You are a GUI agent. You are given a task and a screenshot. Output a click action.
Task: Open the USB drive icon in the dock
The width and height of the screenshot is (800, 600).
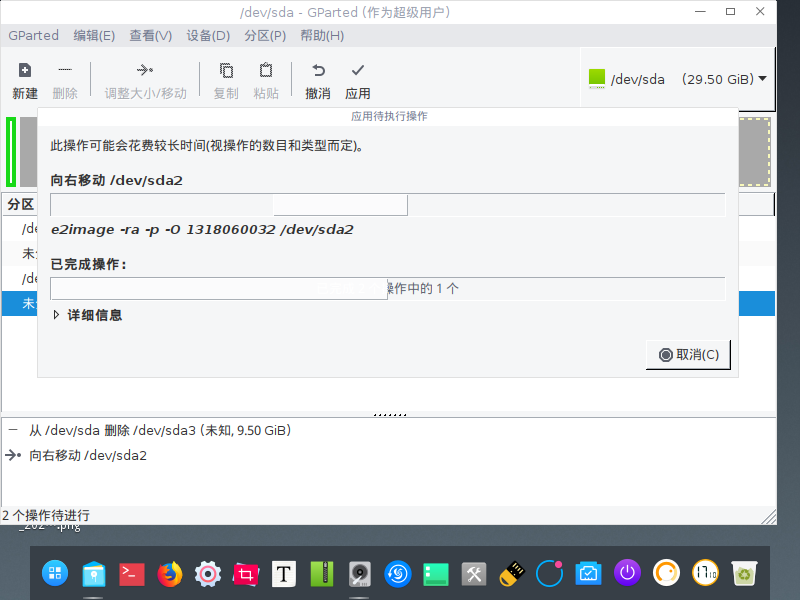[x=512, y=574]
